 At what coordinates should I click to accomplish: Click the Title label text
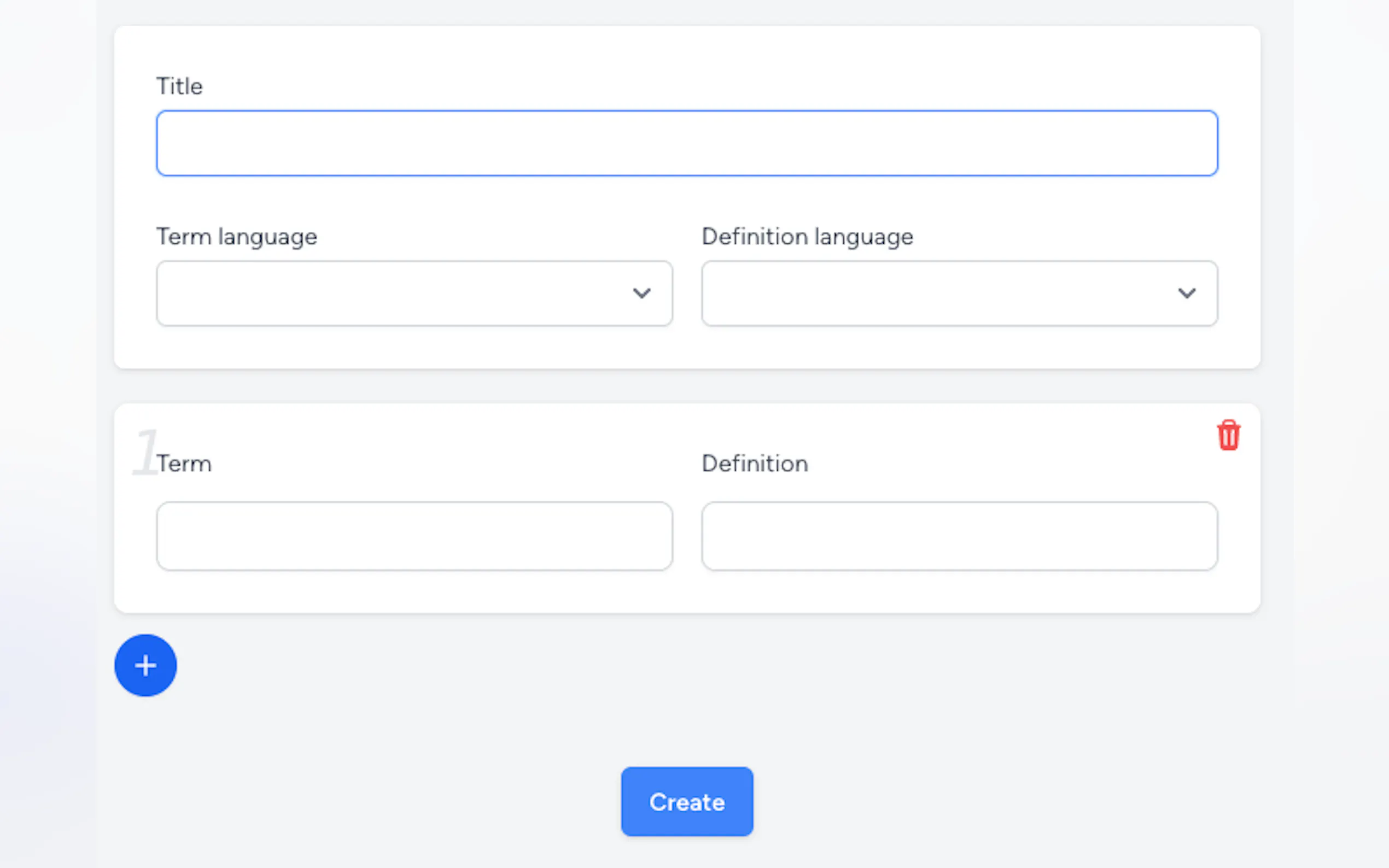click(x=179, y=87)
